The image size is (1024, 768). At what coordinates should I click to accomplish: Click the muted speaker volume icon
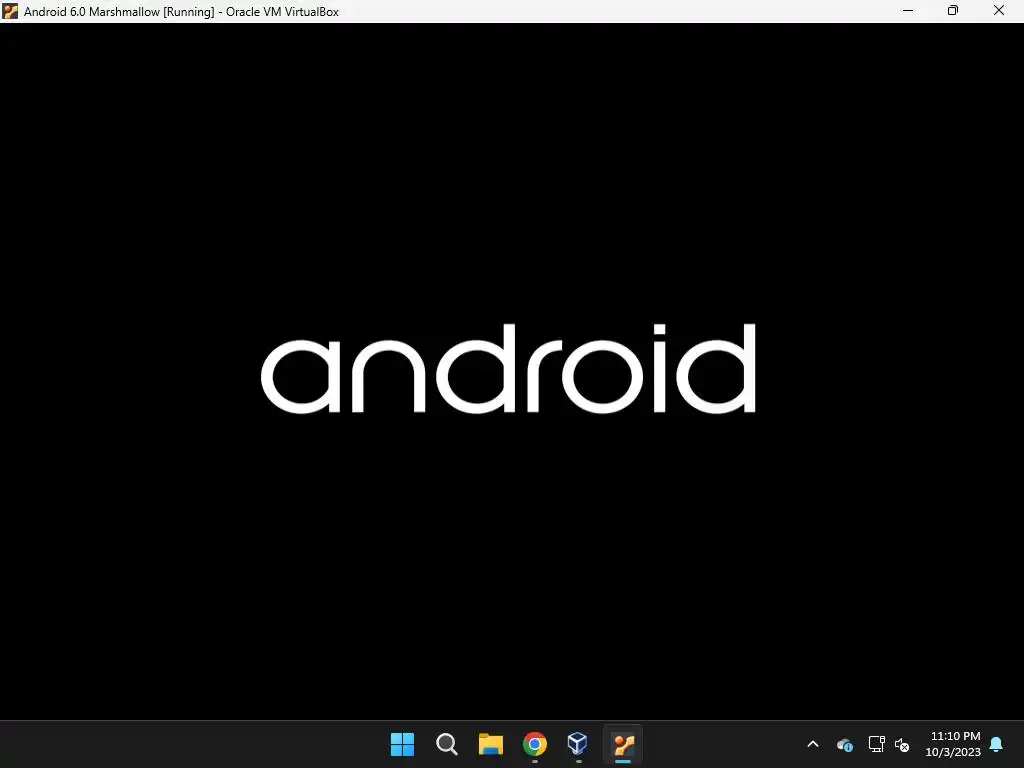902,744
